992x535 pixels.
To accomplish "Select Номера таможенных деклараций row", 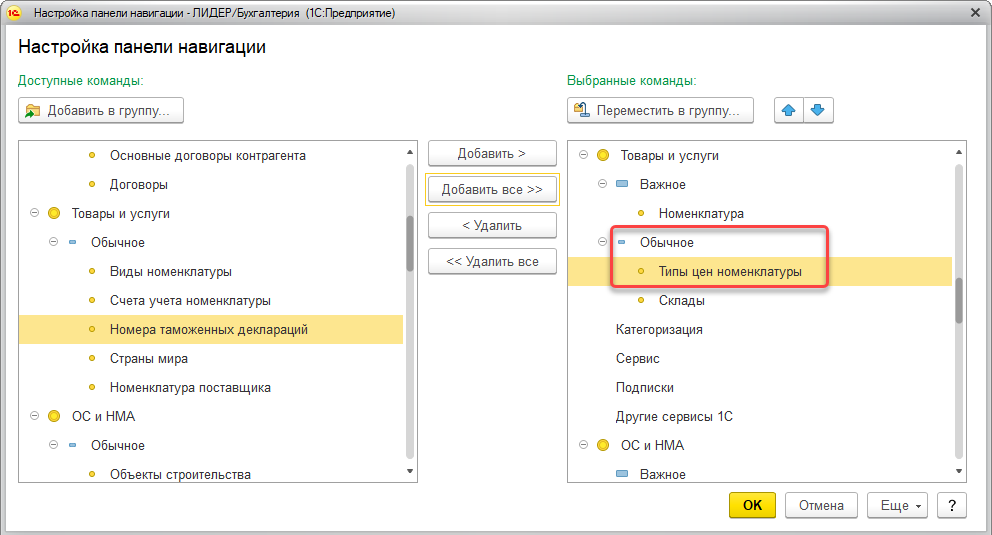I will 211,329.
